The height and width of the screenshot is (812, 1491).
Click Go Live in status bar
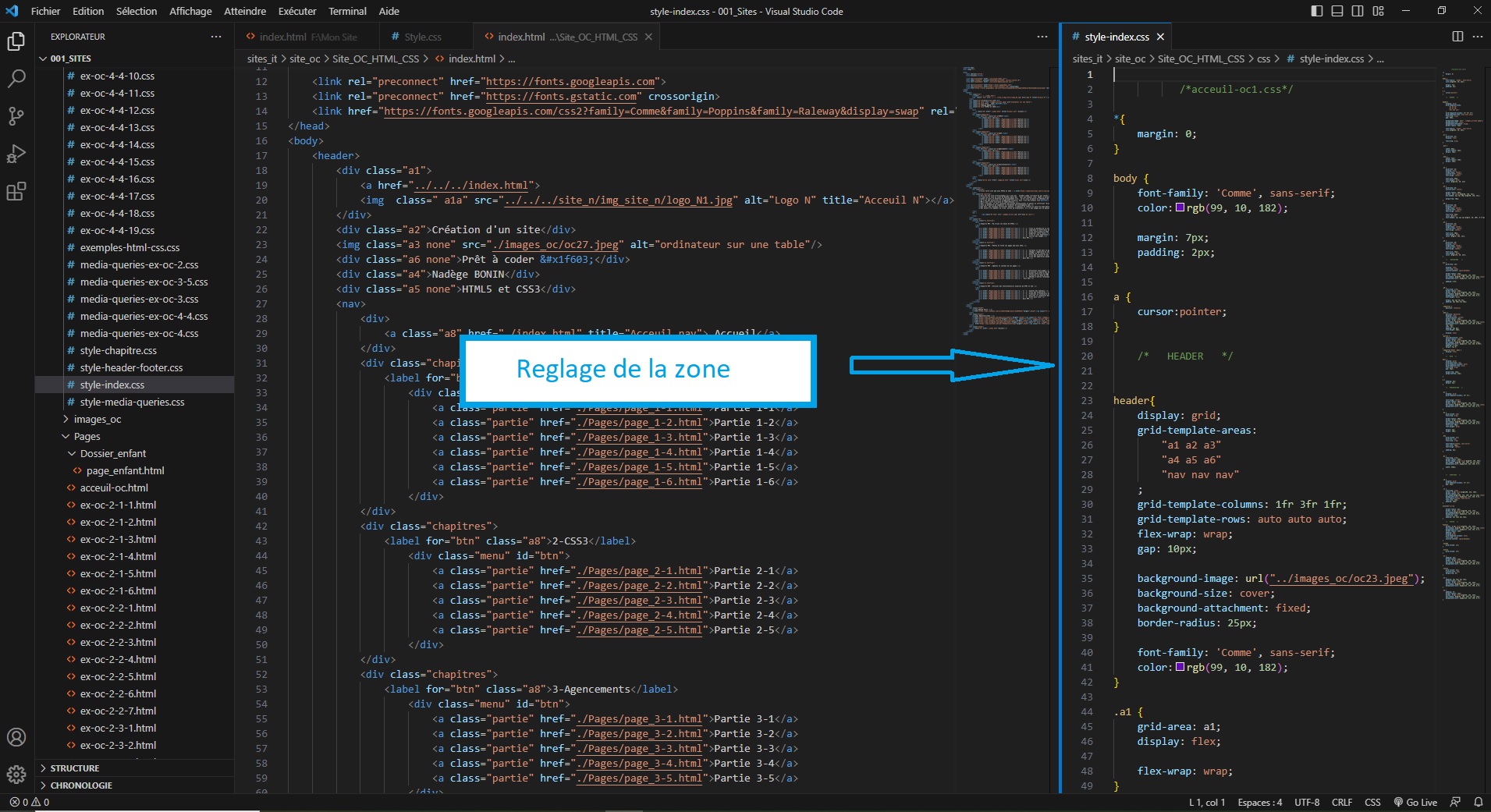[1415, 802]
